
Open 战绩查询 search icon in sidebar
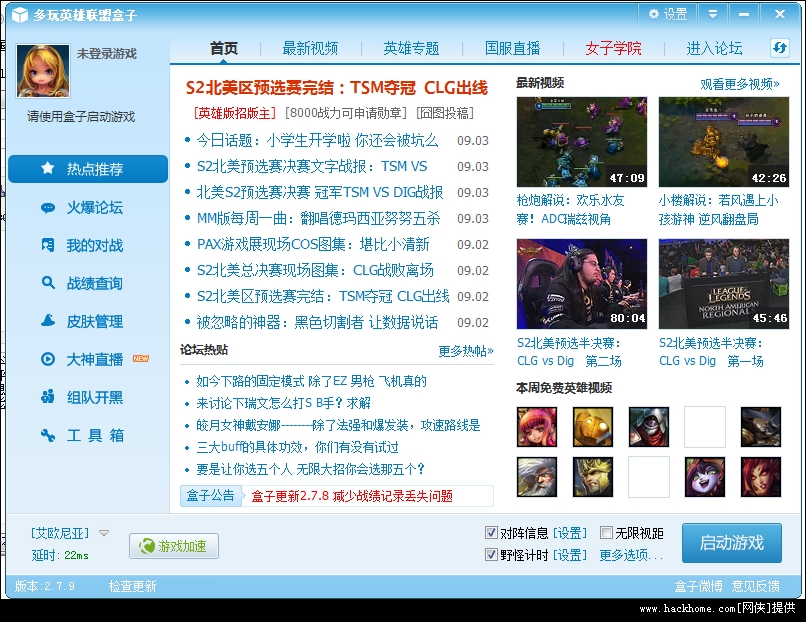tap(48, 283)
